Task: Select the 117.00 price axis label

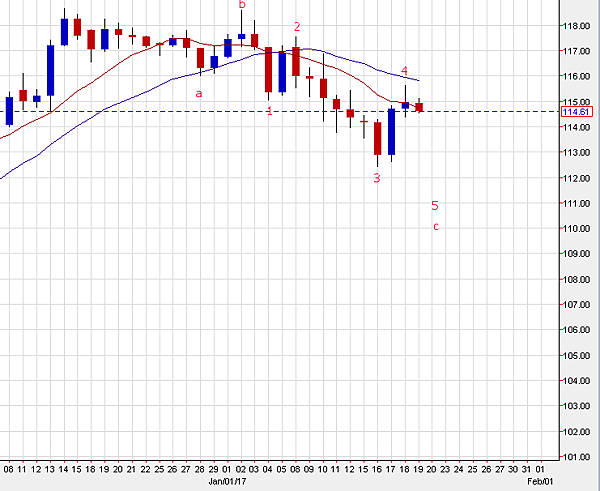Action: tap(576, 51)
